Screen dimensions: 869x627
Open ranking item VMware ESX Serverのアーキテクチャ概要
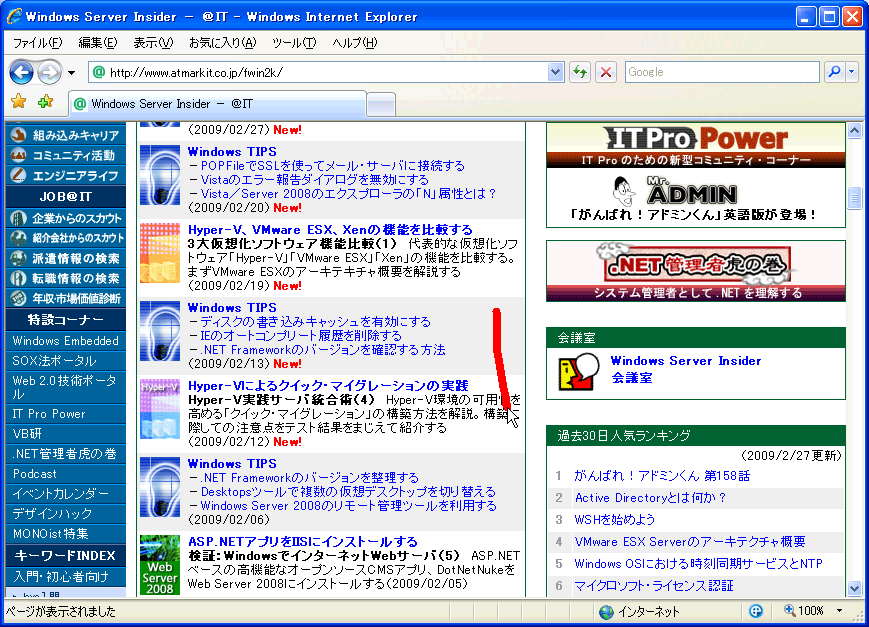(x=689, y=542)
